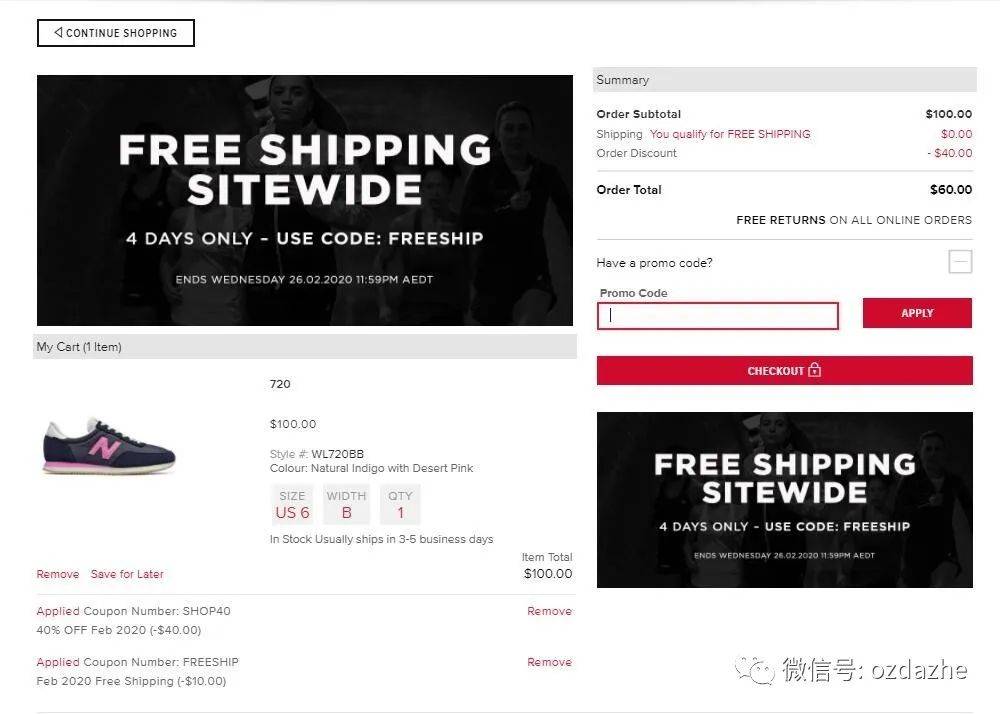Click the Free Returns on all orders text

coord(854,220)
